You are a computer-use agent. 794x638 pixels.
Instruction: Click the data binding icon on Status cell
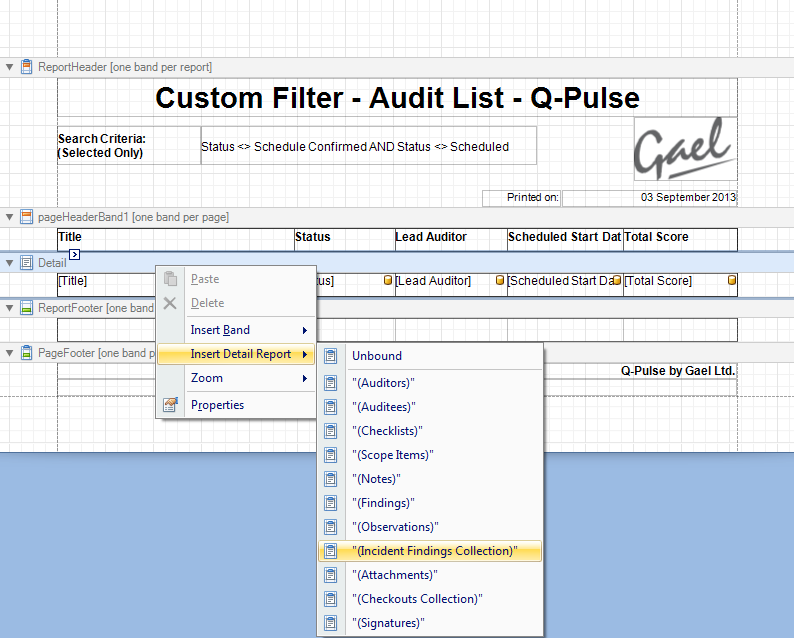pyautogui.click(x=388, y=280)
